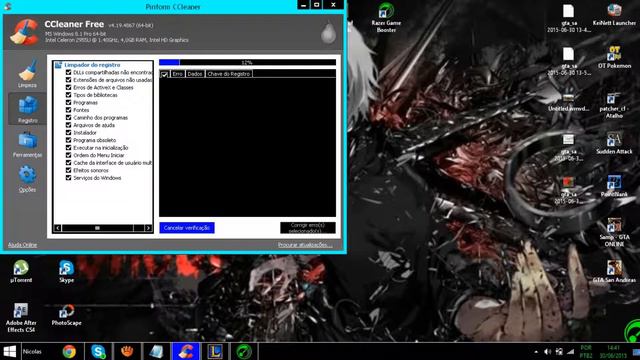The height and width of the screenshot is (360, 640).
Task: Click Procurar atualizações link
Action: click(305, 245)
